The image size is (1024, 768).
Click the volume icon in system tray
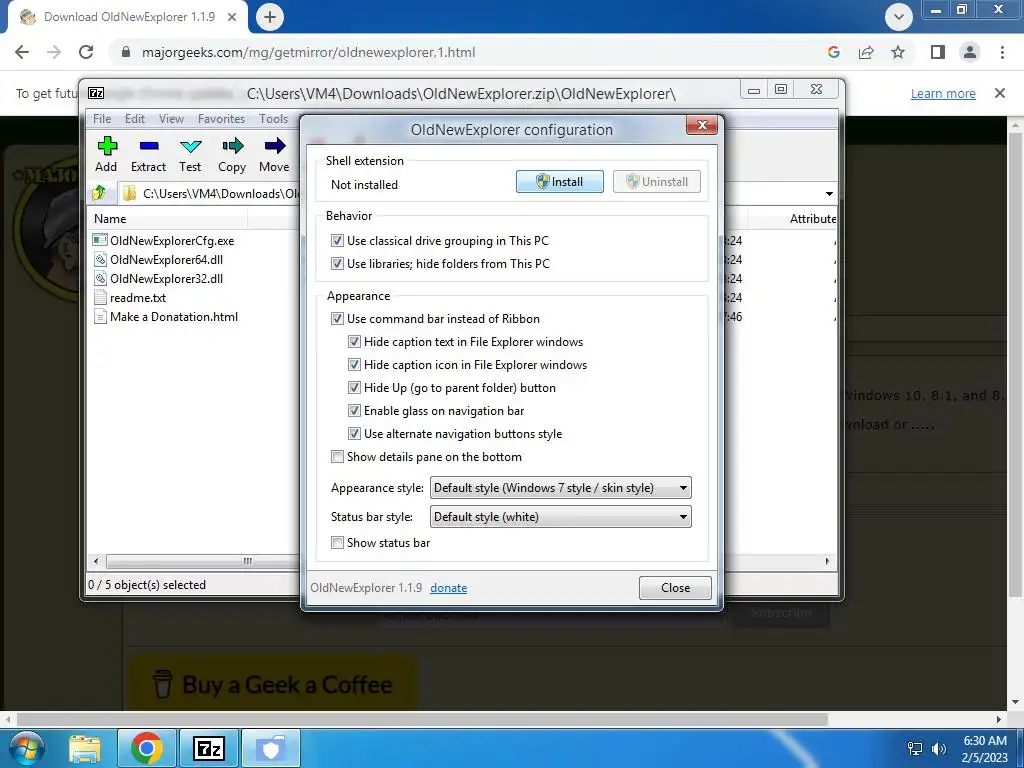coord(939,748)
